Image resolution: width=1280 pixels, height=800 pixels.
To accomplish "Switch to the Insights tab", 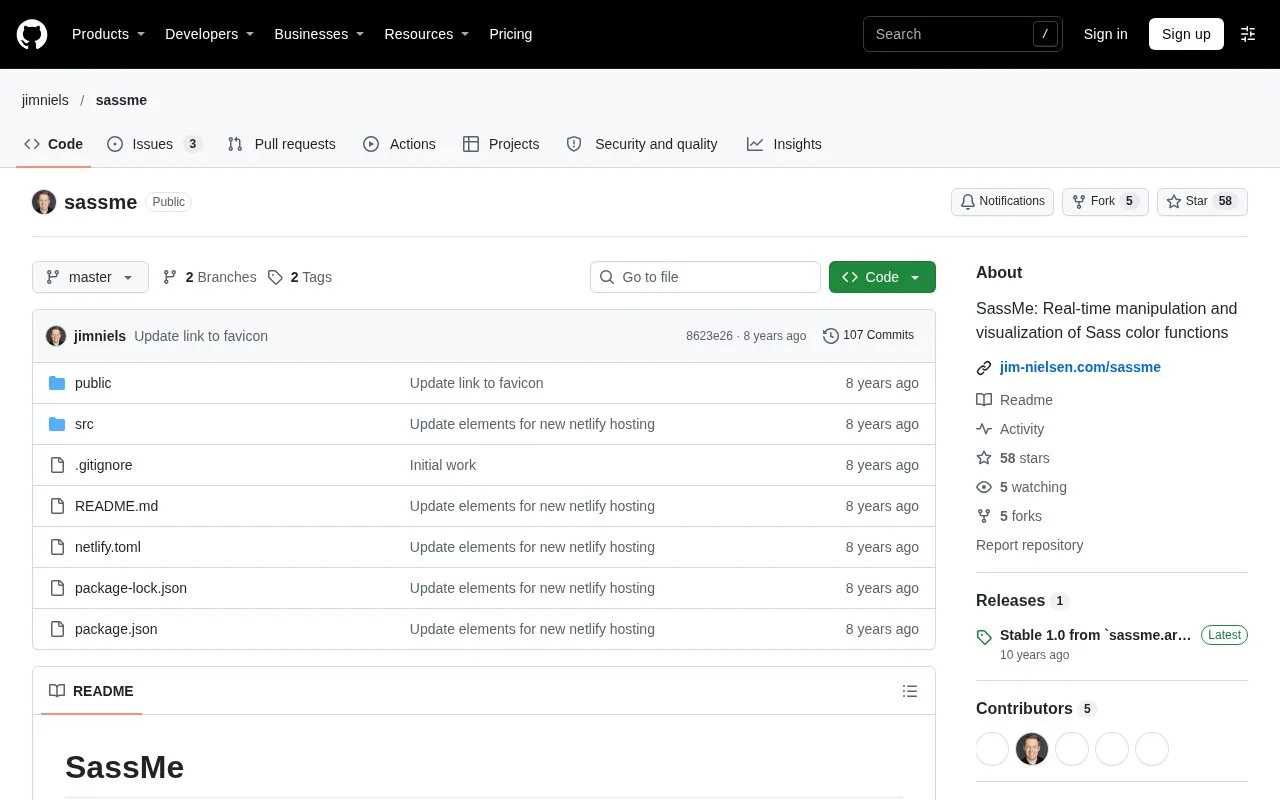I will 784,144.
